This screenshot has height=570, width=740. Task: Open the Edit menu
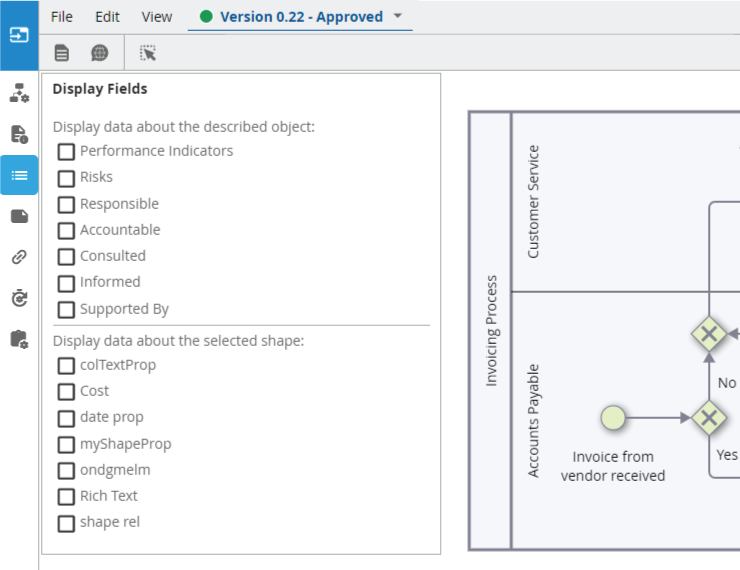pyautogui.click(x=107, y=17)
